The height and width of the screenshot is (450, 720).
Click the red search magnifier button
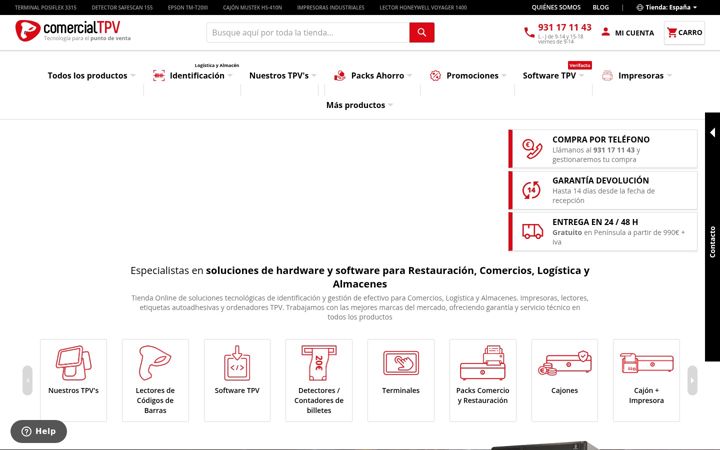coord(422,33)
